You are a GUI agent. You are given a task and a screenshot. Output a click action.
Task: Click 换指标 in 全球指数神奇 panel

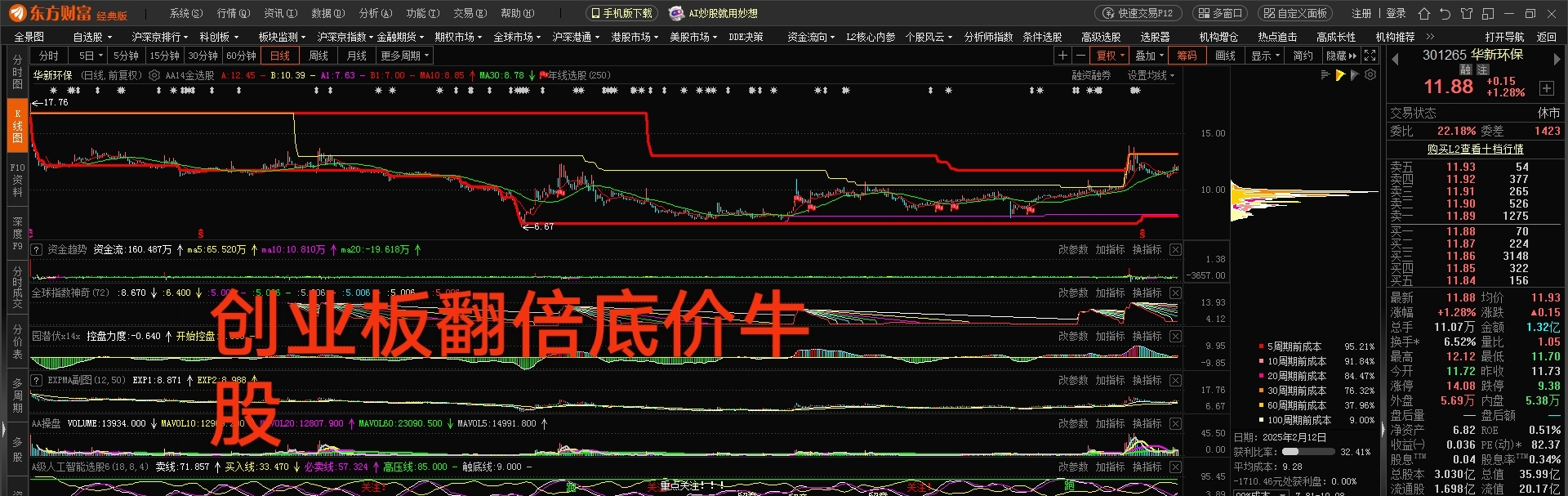tap(1147, 293)
